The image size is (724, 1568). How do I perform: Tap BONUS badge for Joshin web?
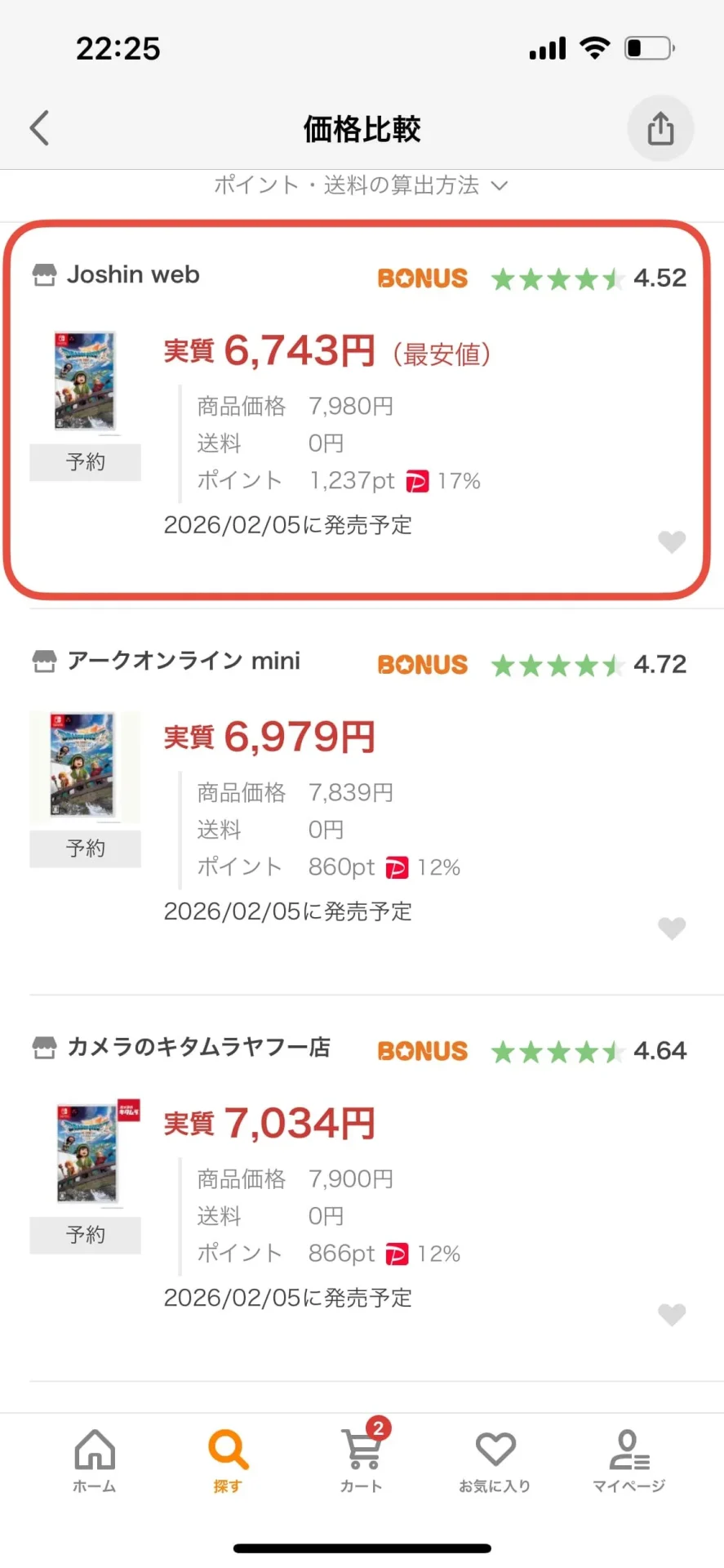tap(422, 278)
